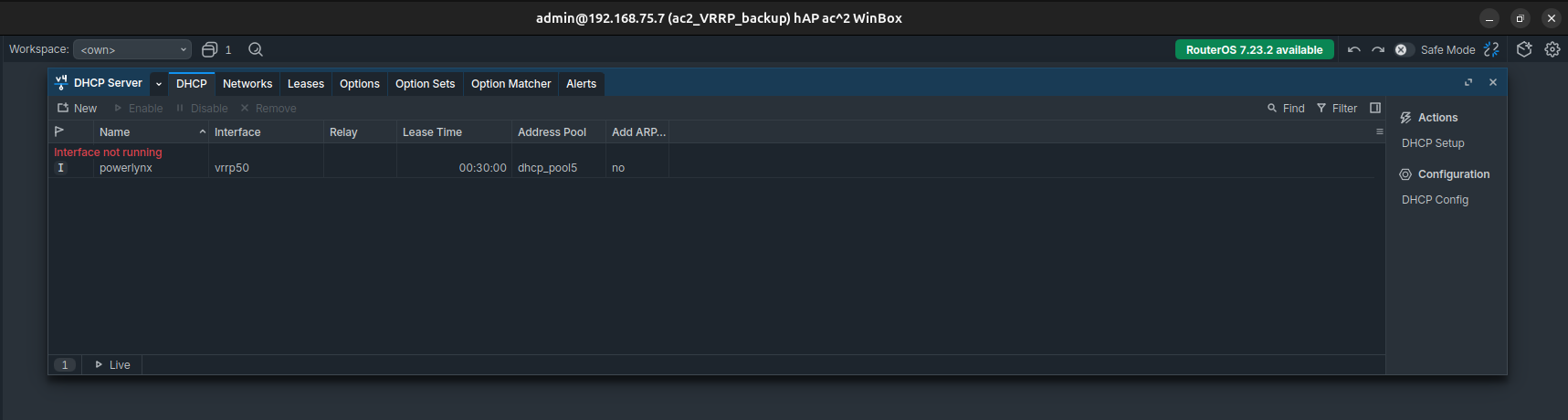
Task: Open the settings gear icon
Action: pos(1552,49)
